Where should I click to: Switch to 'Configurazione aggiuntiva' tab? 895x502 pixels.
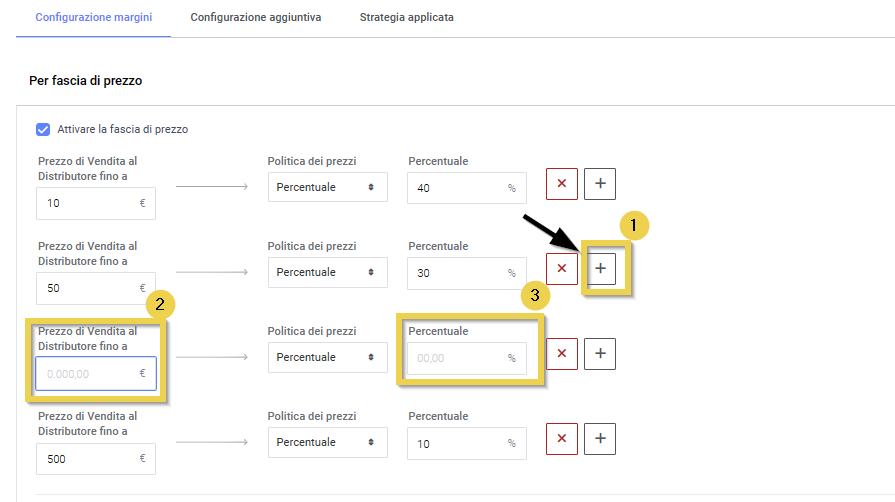pyautogui.click(x=255, y=18)
